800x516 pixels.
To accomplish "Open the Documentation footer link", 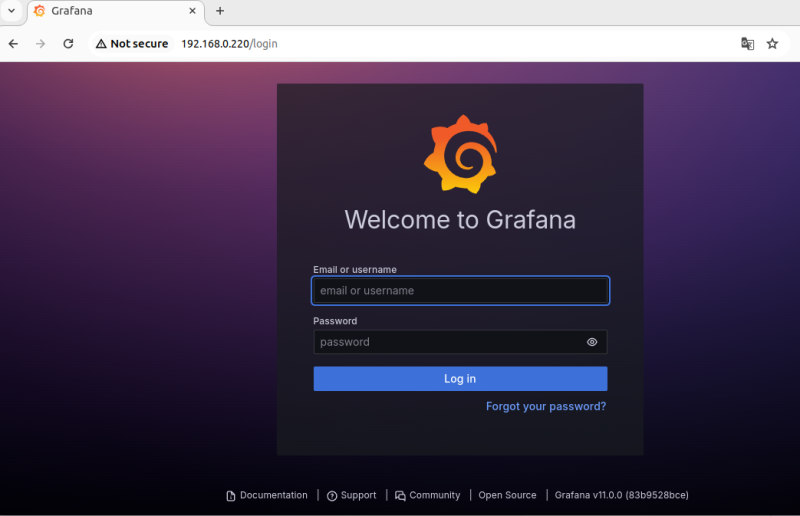I will (273, 495).
